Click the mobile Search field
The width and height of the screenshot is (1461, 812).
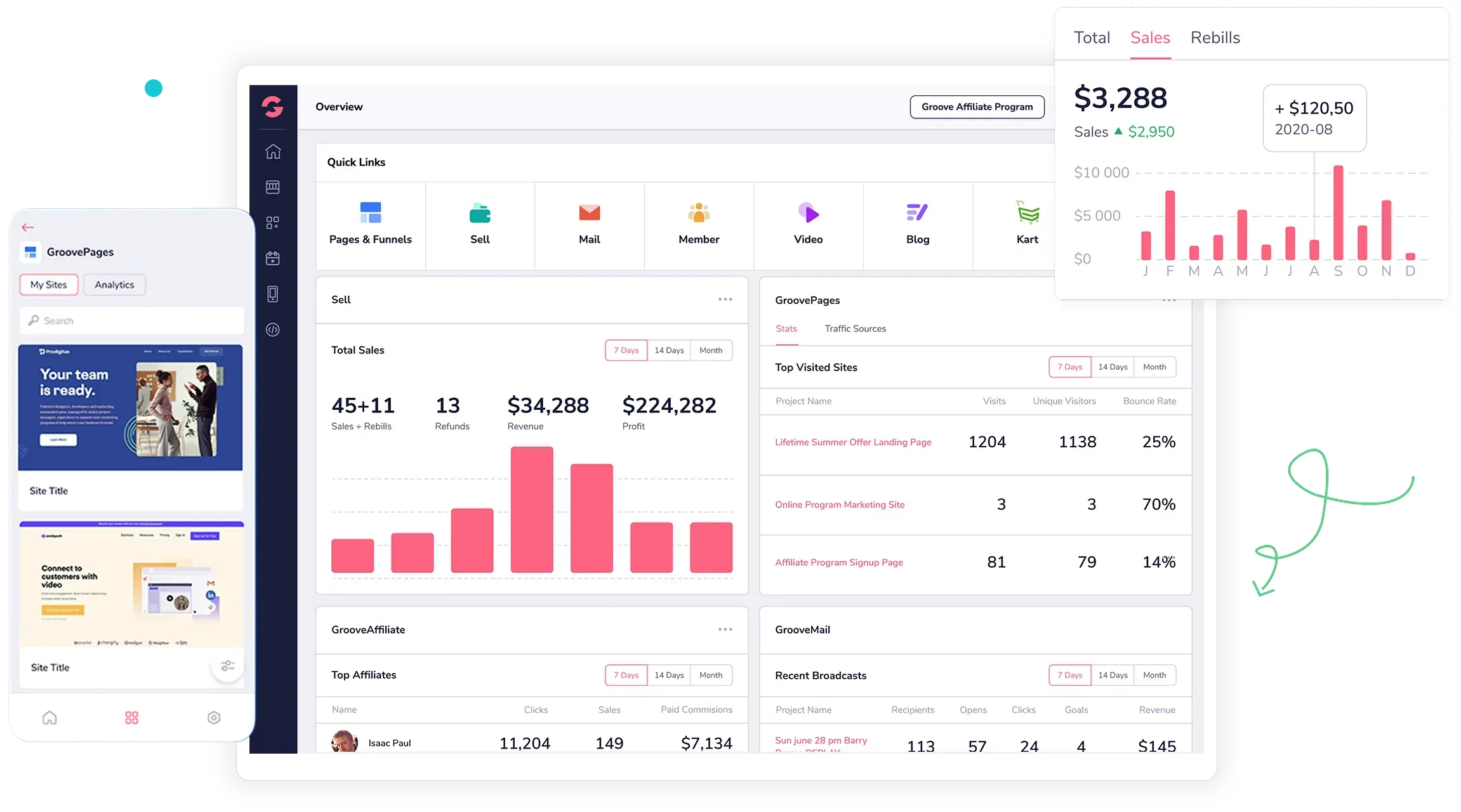(x=131, y=320)
